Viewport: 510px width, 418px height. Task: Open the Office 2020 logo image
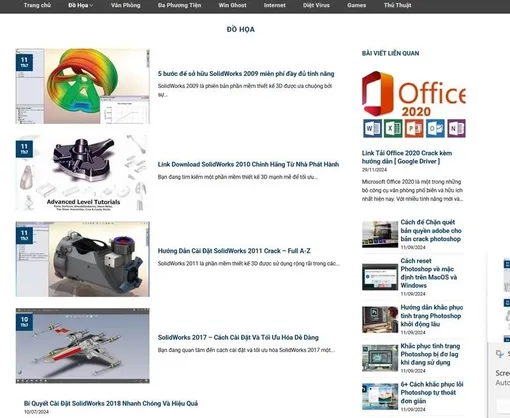pos(414,104)
